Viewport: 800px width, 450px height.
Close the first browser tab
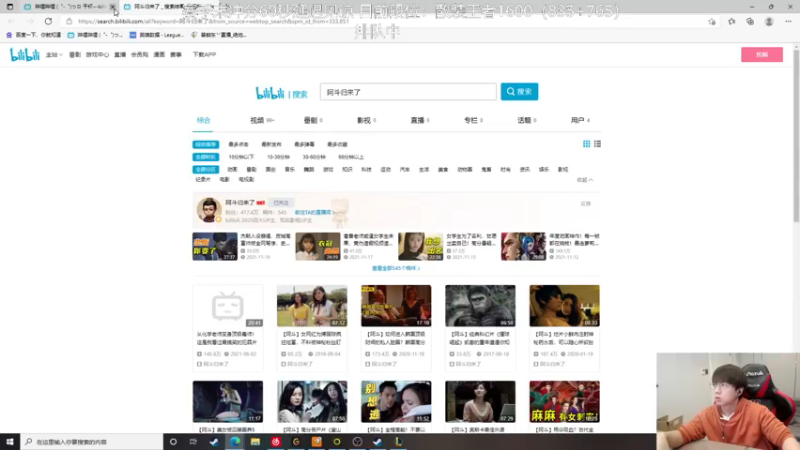point(113,7)
